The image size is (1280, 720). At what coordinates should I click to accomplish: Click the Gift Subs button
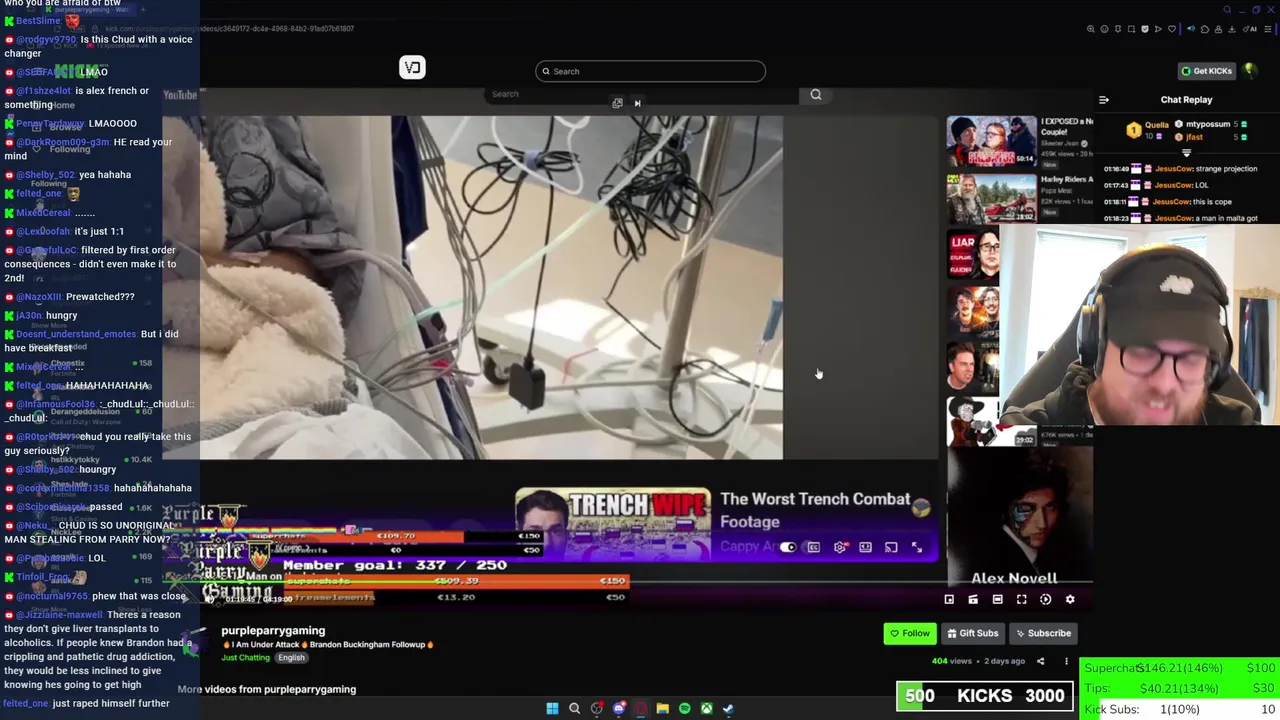tap(973, 633)
